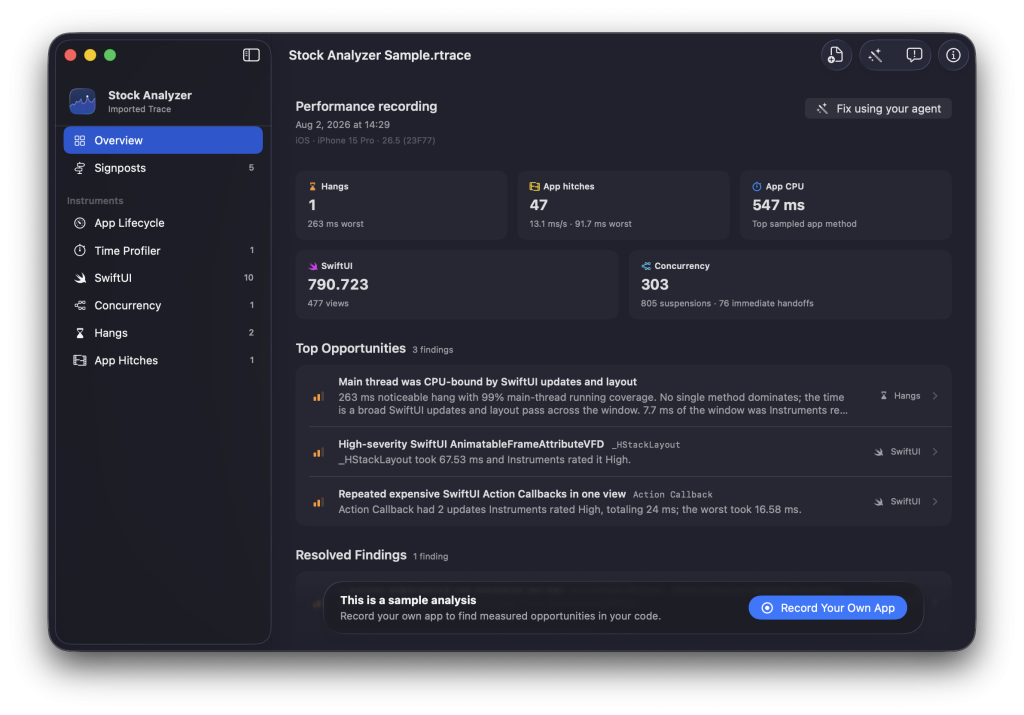1024x715 pixels.
Task: Click the Concurrency card blue nodes icon
Action: pos(646,266)
